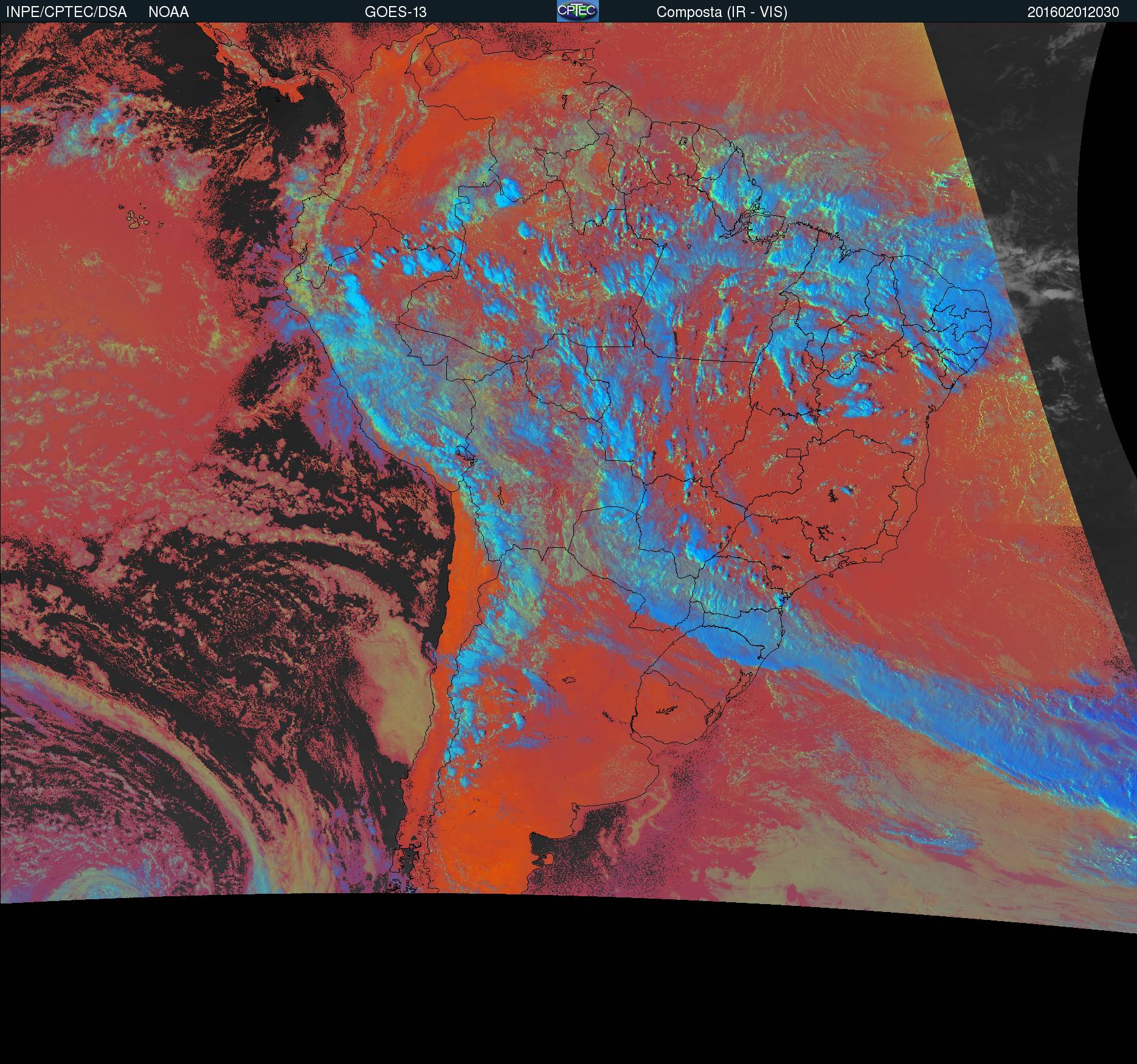This screenshot has width=1137, height=1064.
Task: Click the GOES-13 satellite name
Action: tap(395, 12)
